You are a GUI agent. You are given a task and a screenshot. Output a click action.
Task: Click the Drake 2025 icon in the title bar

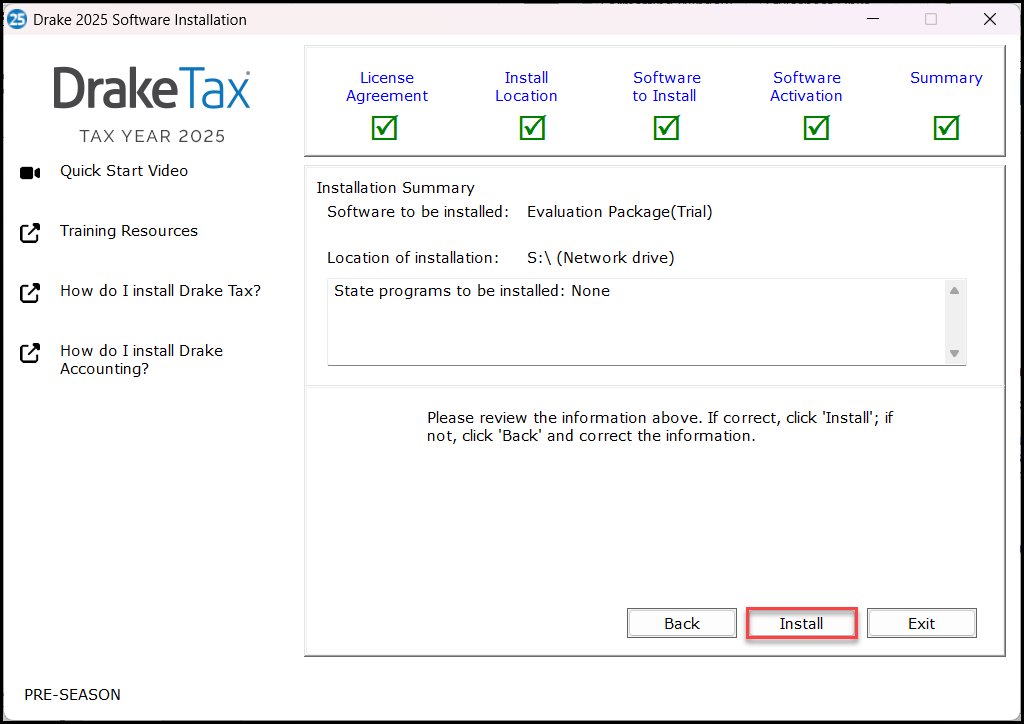tap(16, 18)
